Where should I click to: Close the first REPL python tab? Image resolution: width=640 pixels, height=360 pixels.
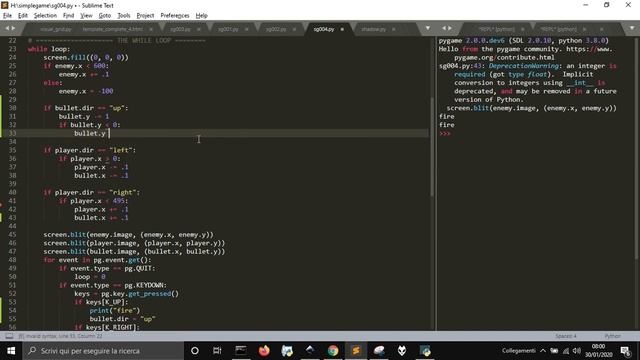[x=522, y=29]
